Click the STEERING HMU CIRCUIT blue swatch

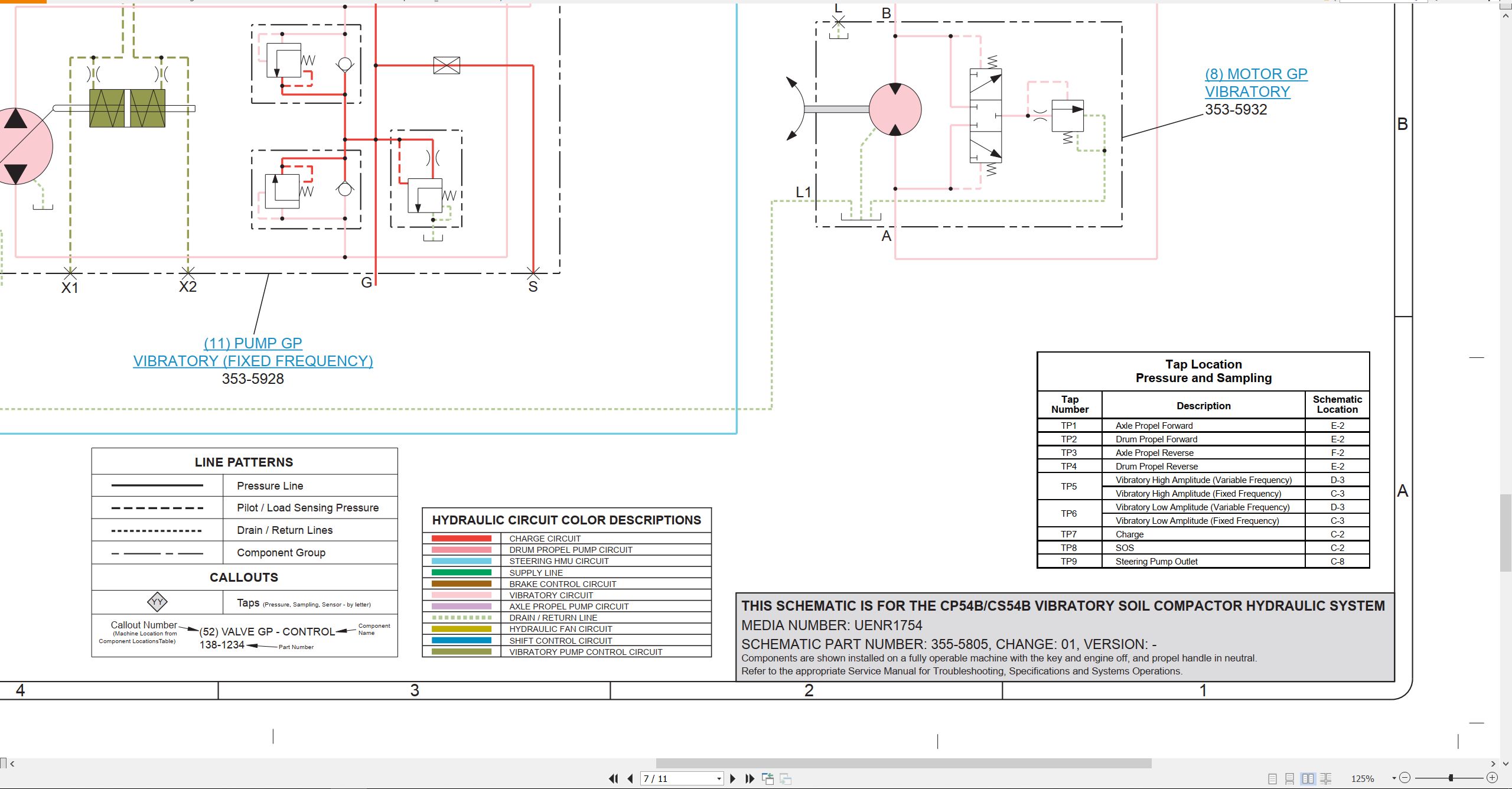pos(461,561)
